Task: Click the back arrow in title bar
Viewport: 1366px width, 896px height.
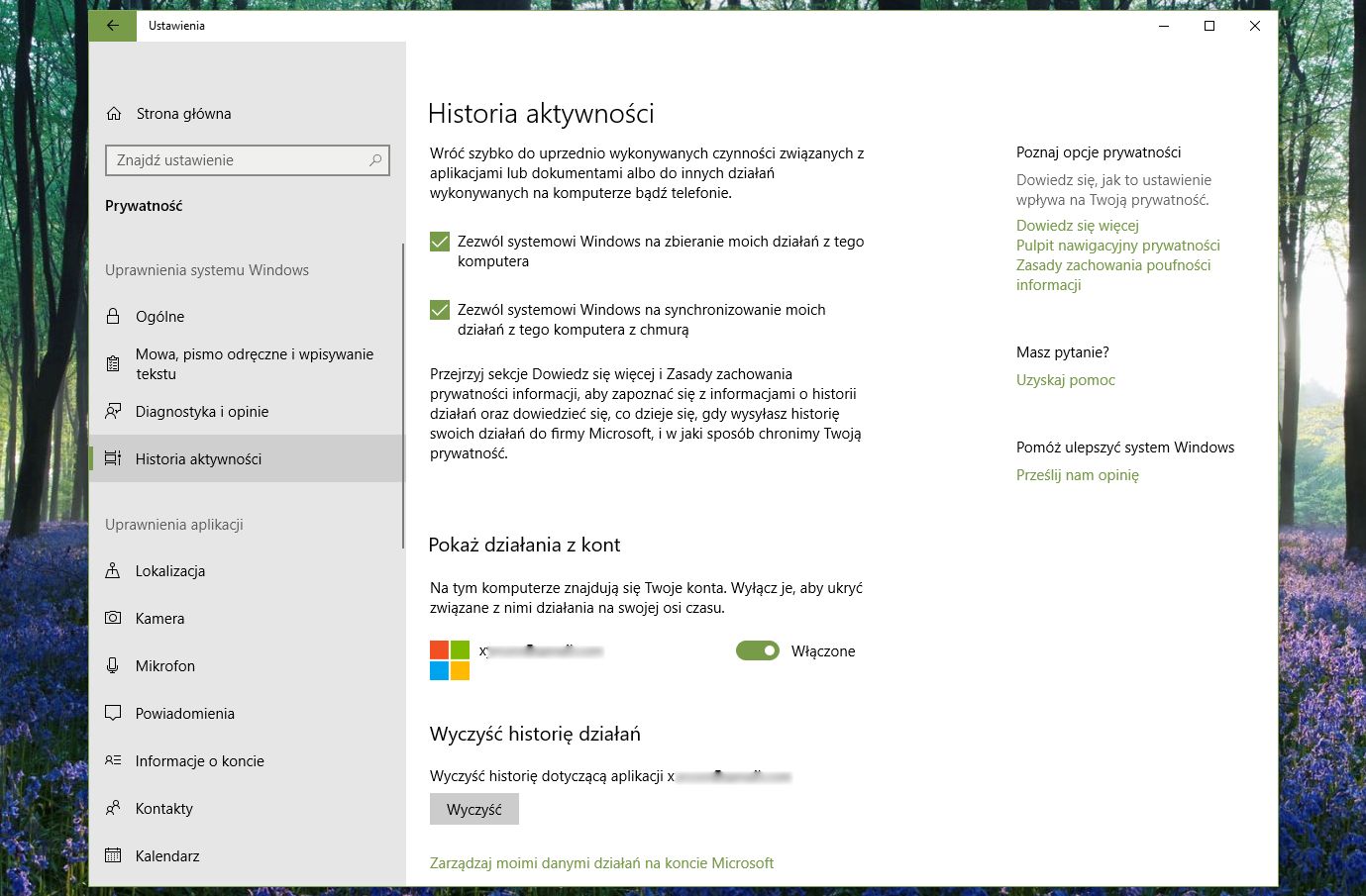Action: [x=113, y=26]
